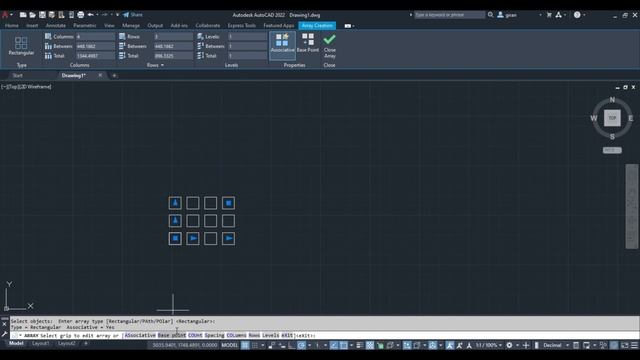Open the WCS dropdown below ViewCube
Image resolution: width=640 pixels, height=360 pixels.
click(612, 150)
